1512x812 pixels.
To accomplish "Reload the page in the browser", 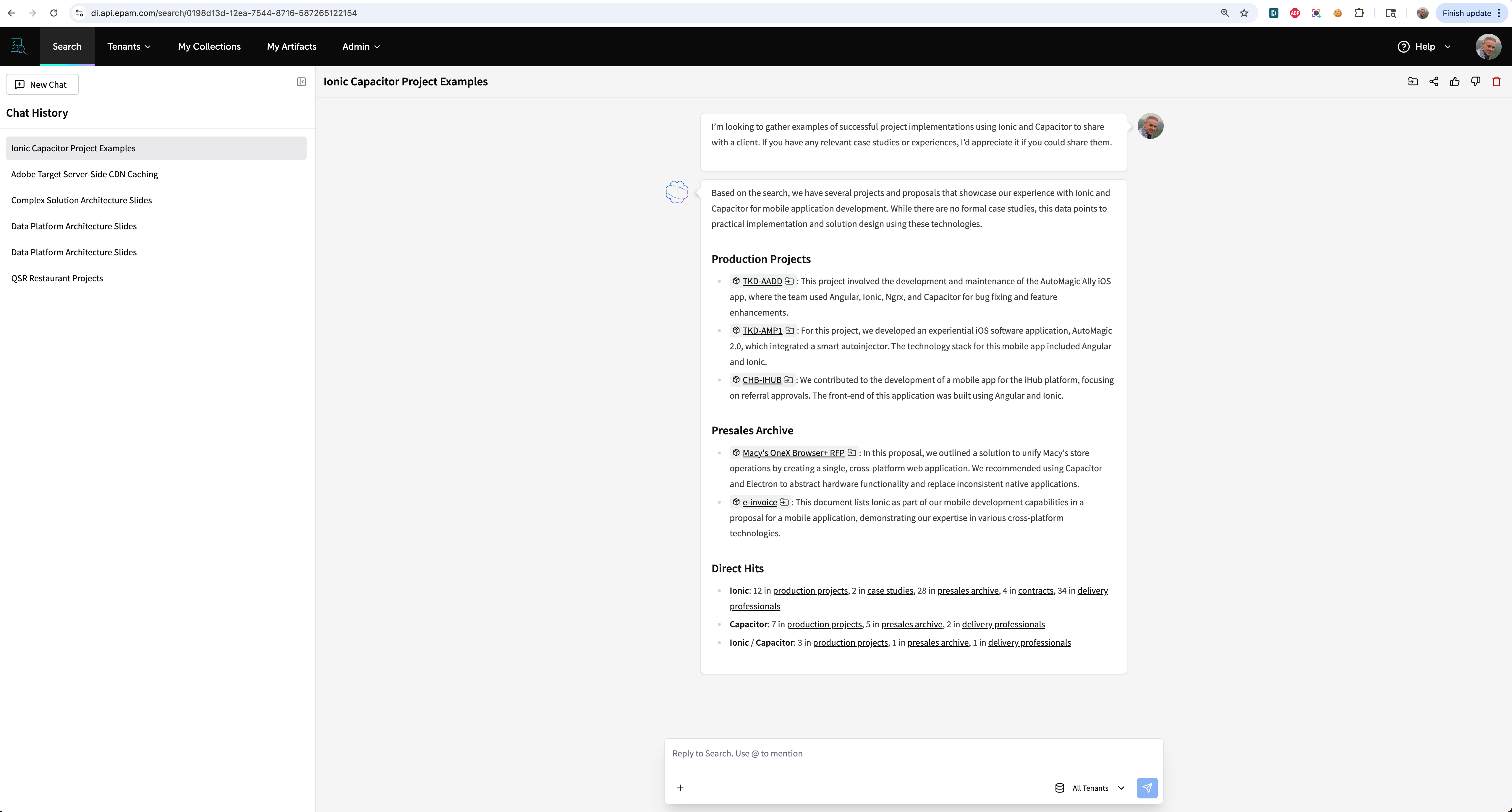I will [x=54, y=13].
